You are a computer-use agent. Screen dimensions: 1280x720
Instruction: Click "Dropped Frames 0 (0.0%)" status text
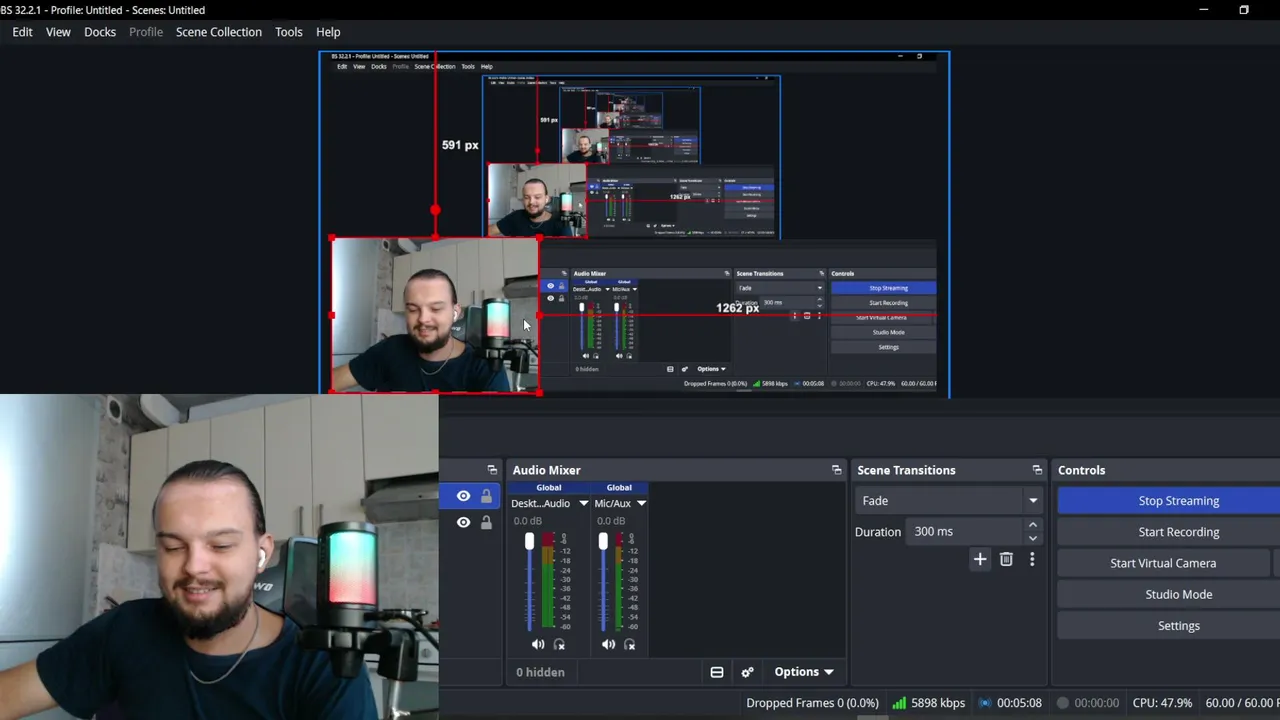812,703
